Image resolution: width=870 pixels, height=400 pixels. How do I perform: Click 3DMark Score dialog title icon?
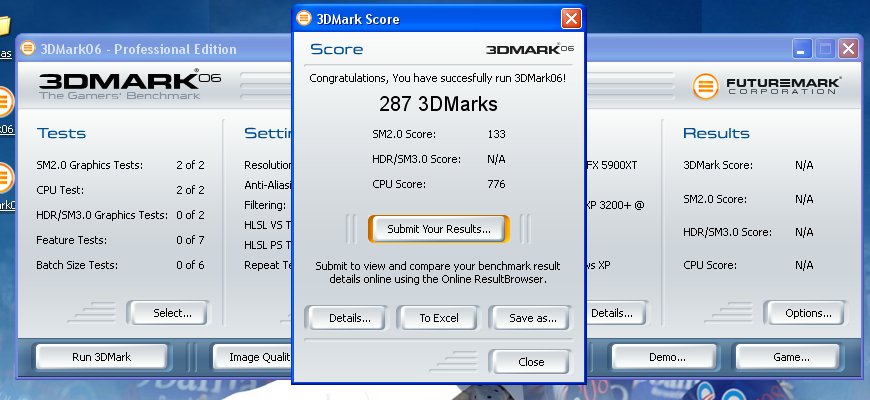point(304,18)
